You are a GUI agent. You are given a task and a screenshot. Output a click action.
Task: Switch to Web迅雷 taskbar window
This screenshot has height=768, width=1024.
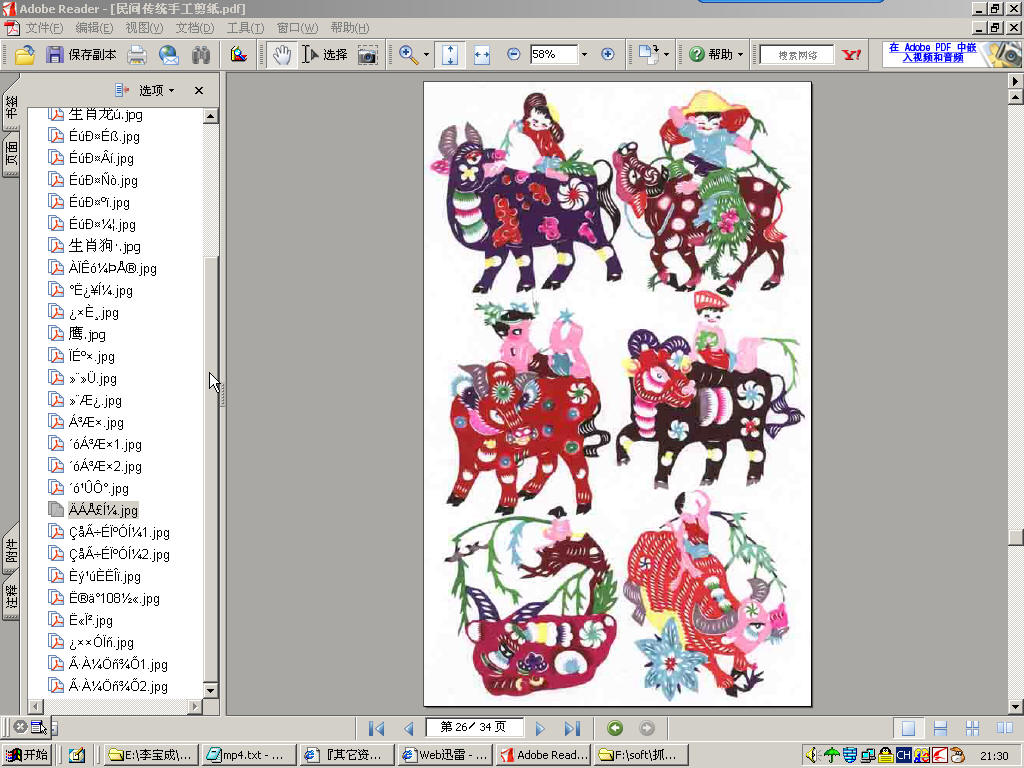(445, 754)
